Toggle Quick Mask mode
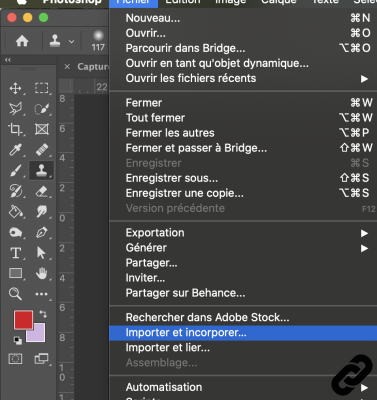Image resolution: width=377 pixels, height=400 pixels. click(15, 359)
